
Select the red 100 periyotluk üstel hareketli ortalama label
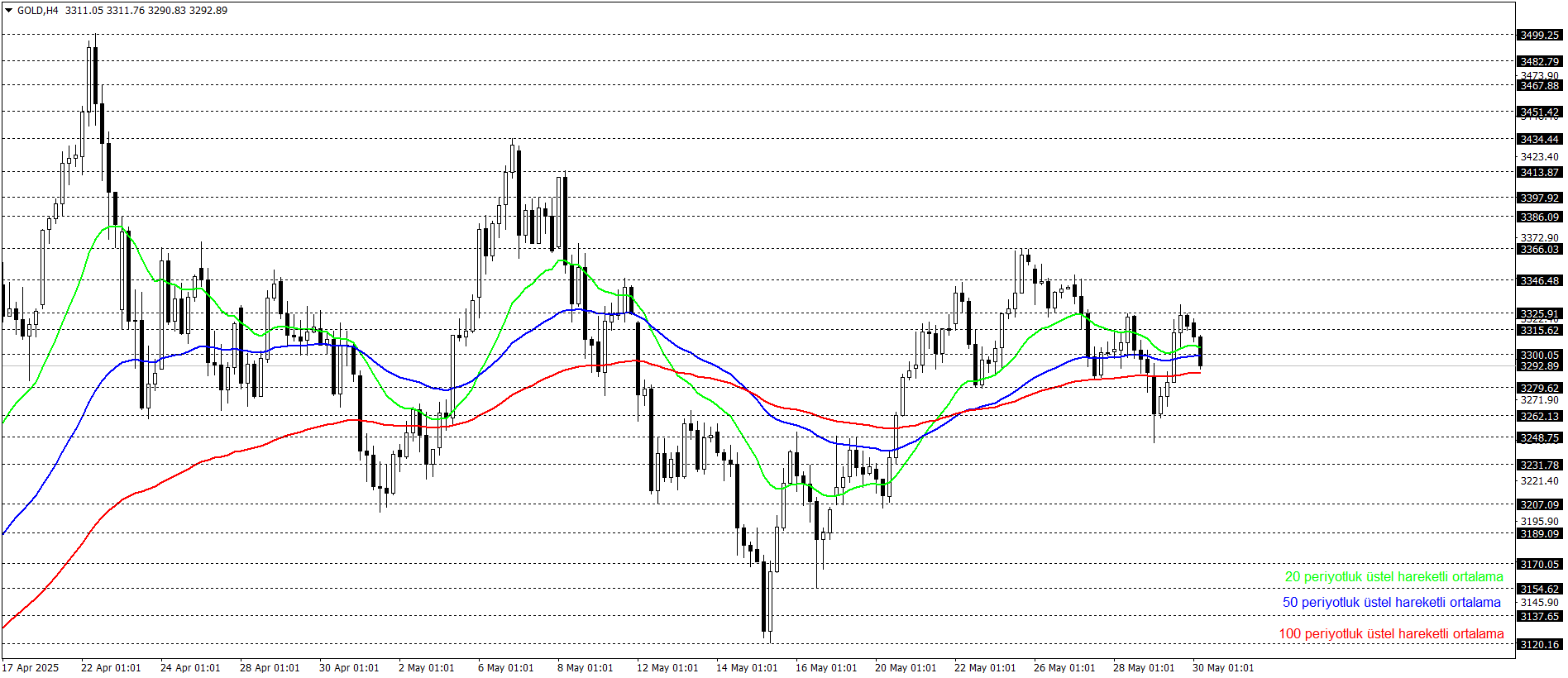[x=1391, y=634]
